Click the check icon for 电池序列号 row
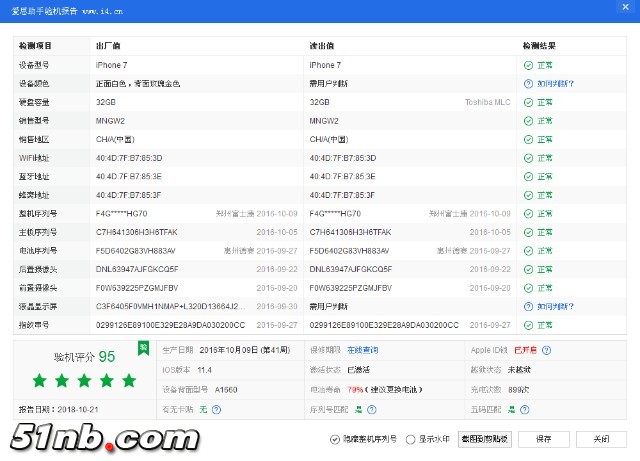Screen dimensions: 640x461 528,251
